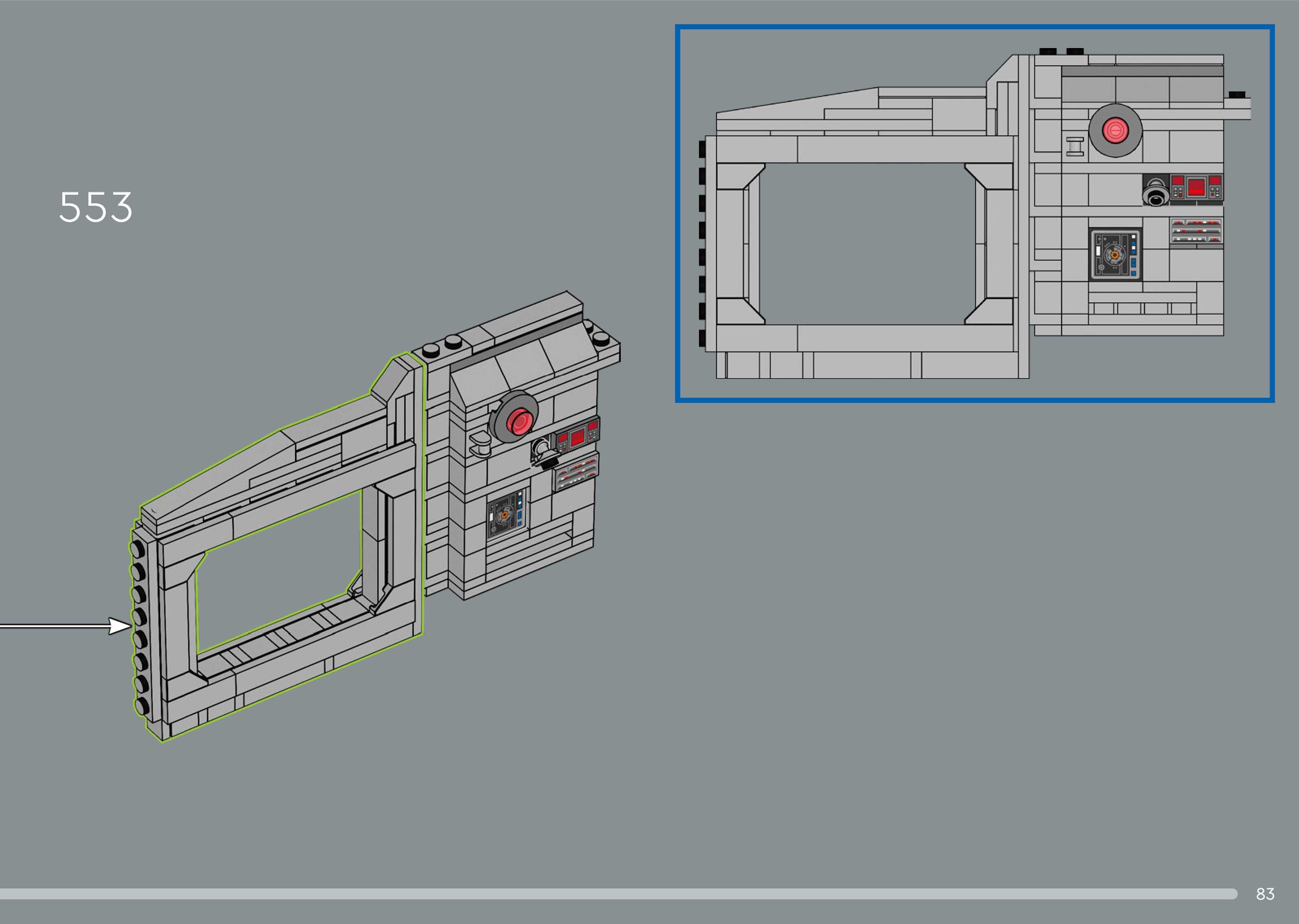
Task: Click the red-striped vent tile in inset
Action: click(1196, 231)
